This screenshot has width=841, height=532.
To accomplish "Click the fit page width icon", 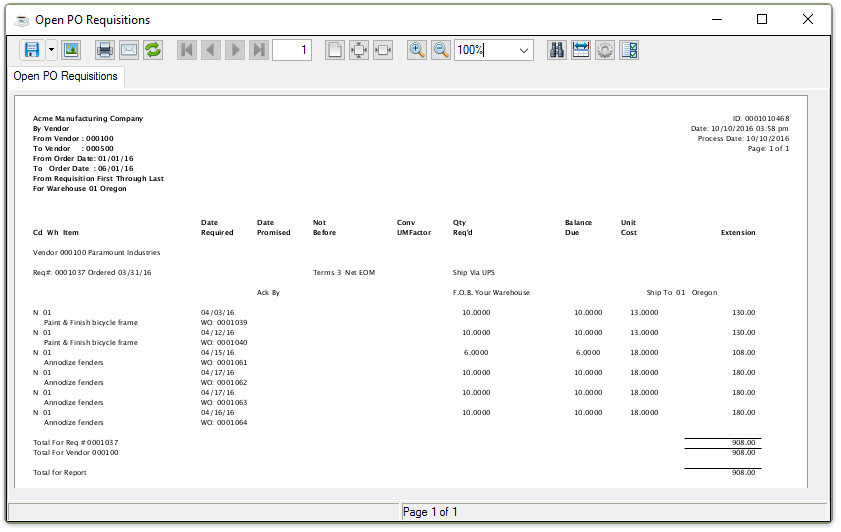I will click(x=383, y=50).
